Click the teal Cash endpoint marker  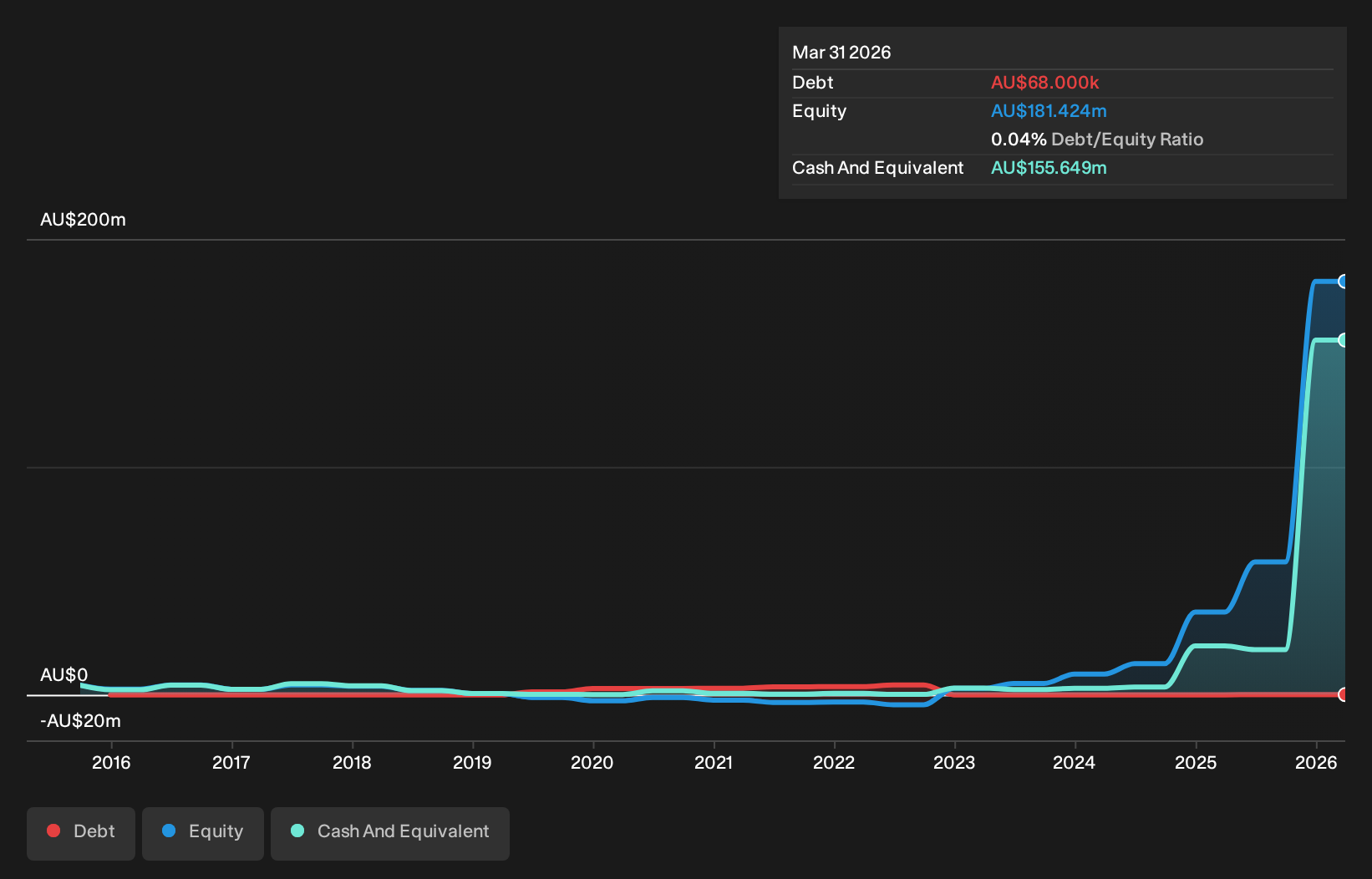[x=1343, y=340]
